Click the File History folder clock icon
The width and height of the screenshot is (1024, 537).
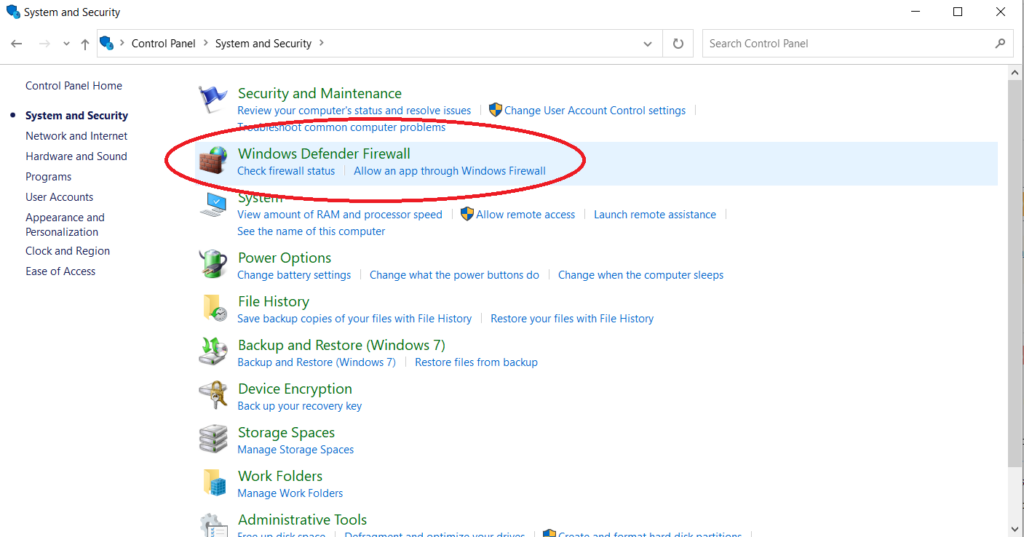(x=214, y=308)
